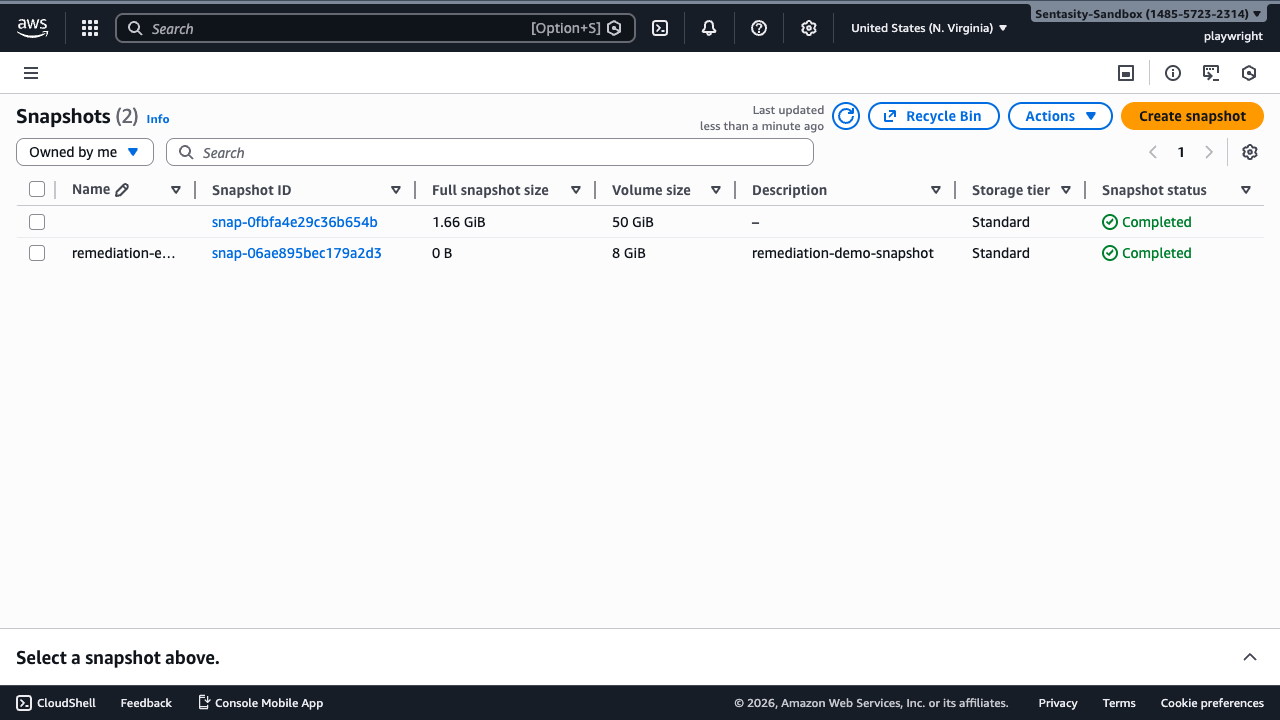1280x720 pixels.
Task: Launch CloudShell from the top bar icon
Action: [x=660, y=28]
